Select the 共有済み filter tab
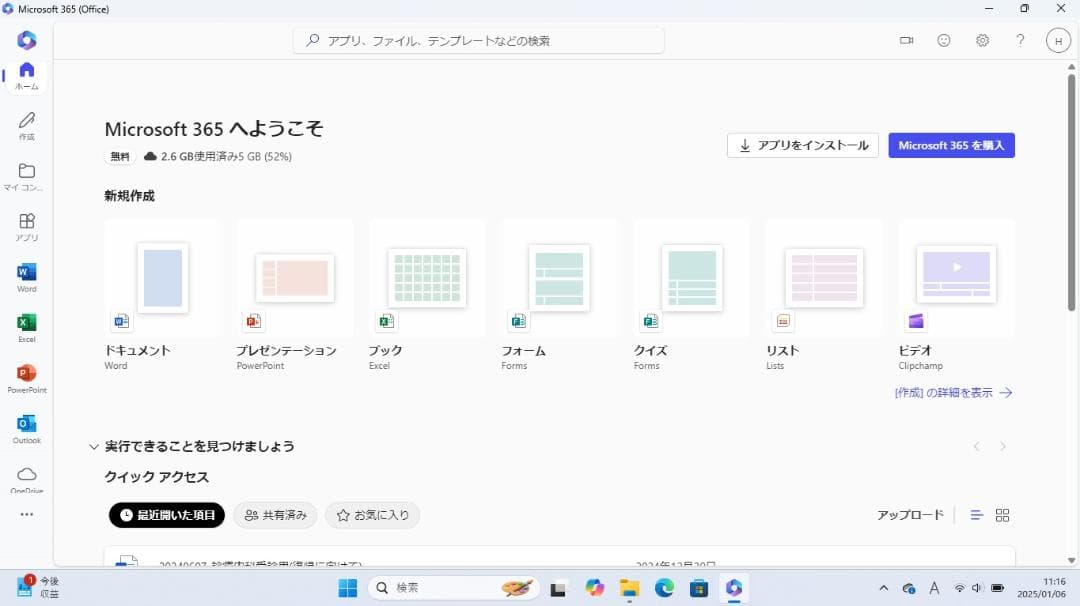This screenshot has height=606, width=1080. coord(275,515)
